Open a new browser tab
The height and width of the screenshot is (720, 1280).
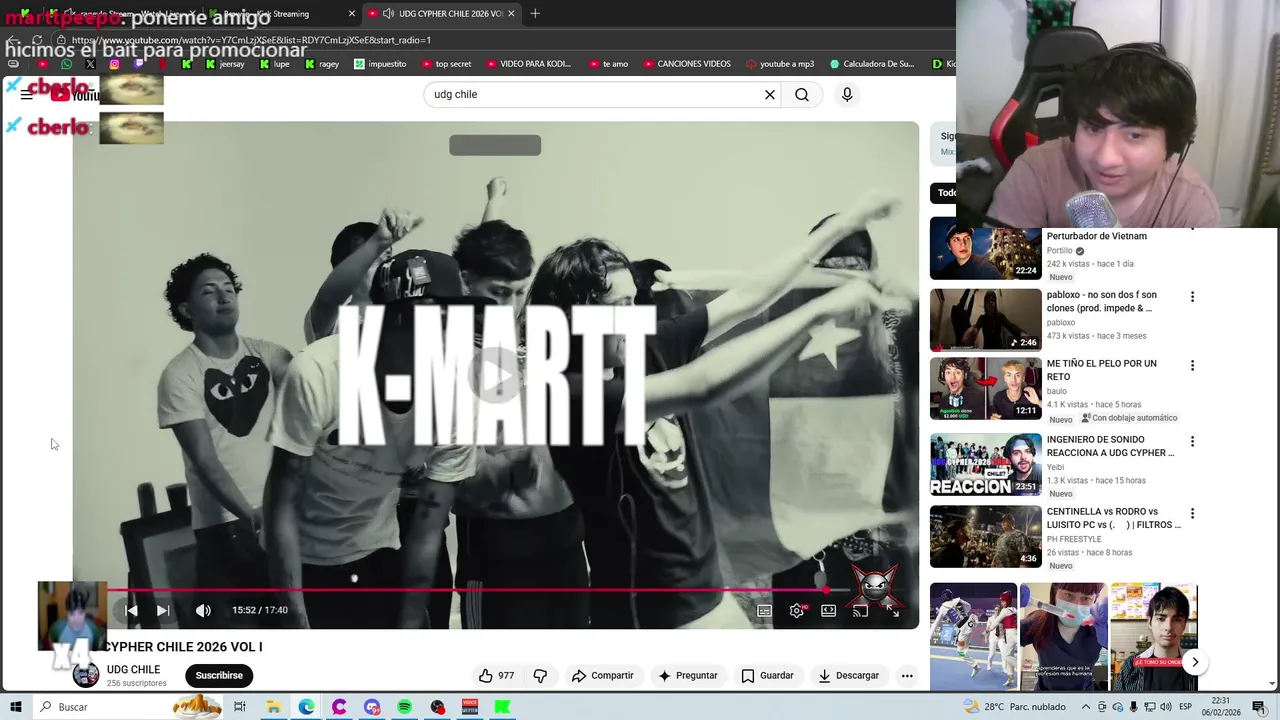[535, 14]
